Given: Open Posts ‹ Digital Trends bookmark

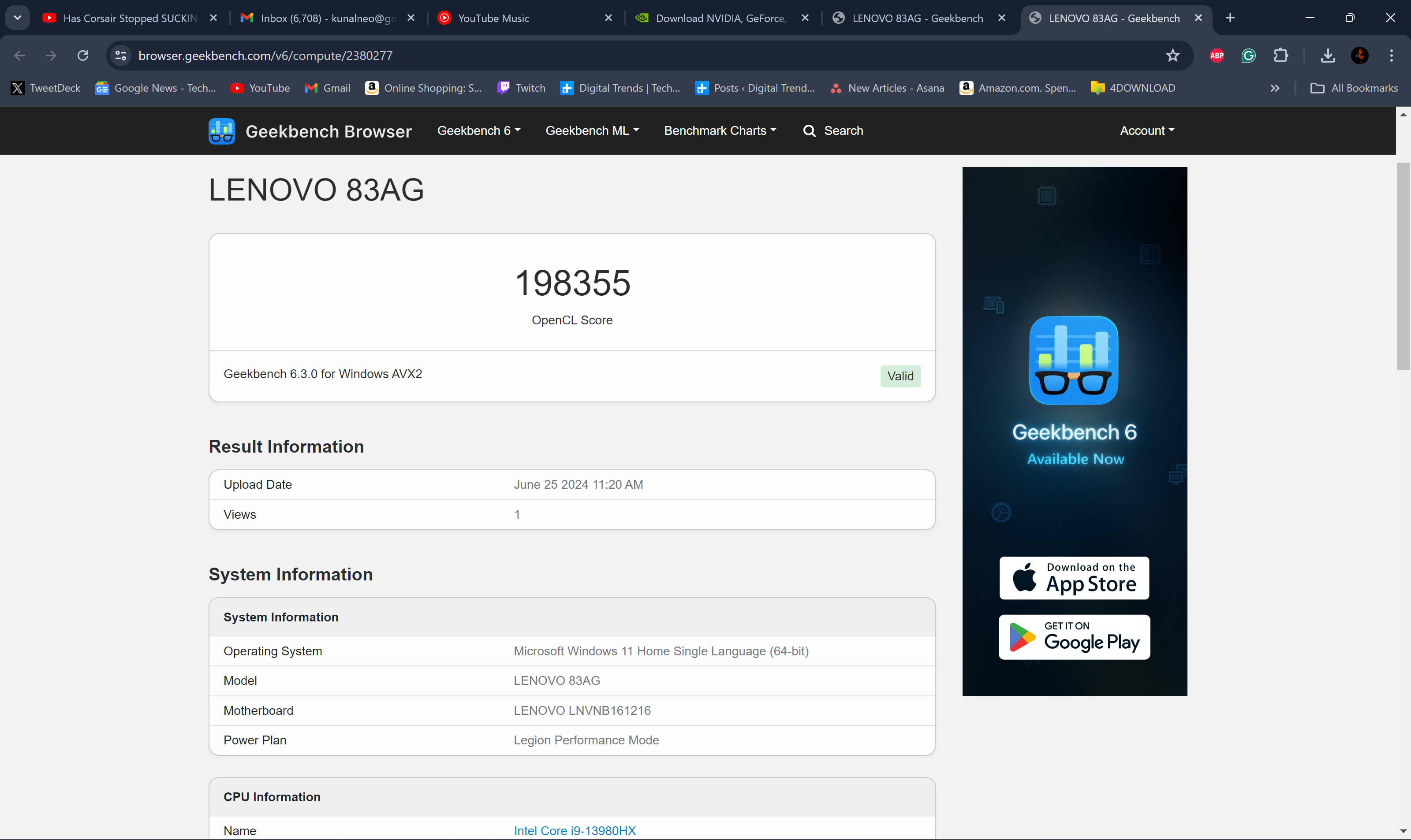Looking at the screenshot, I should click(755, 88).
